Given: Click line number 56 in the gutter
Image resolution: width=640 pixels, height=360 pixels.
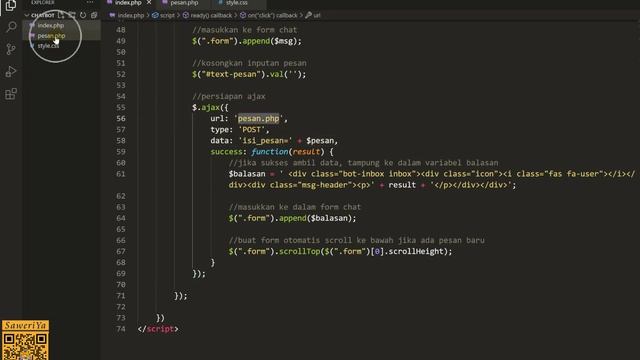Looking at the screenshot, I should (121, 118).
